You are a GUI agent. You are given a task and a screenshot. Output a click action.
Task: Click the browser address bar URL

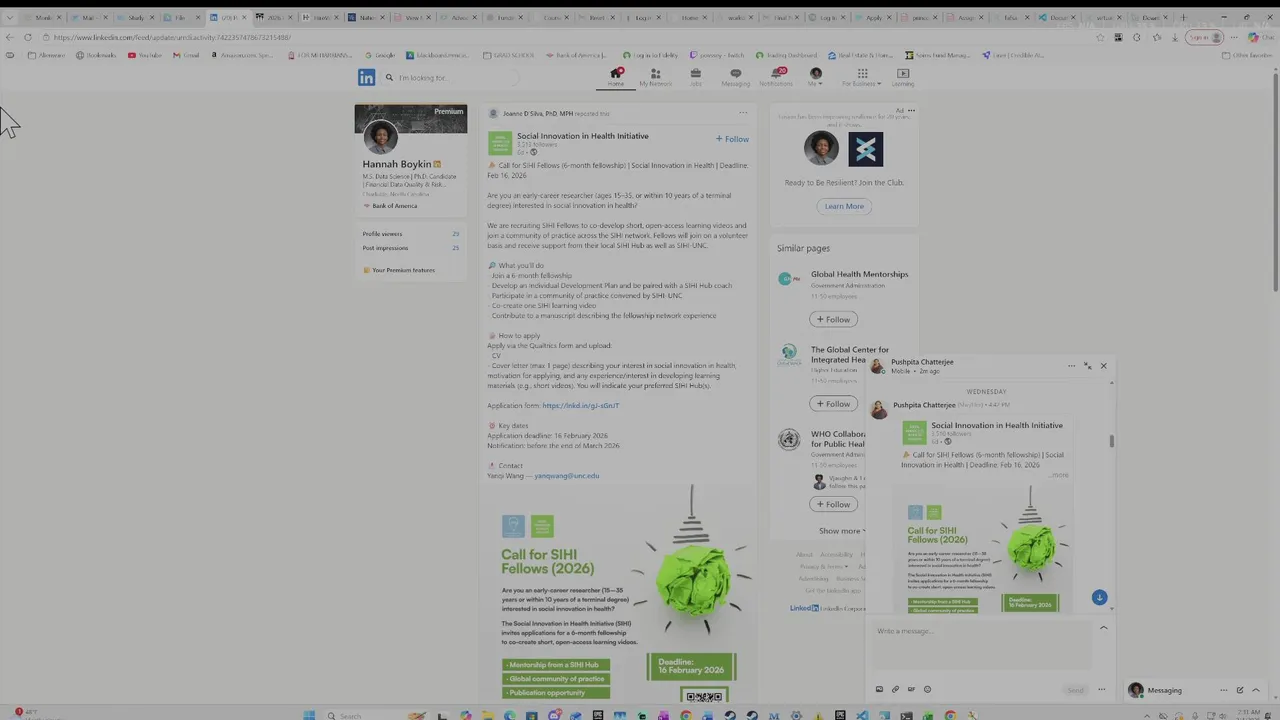(172, 37)
